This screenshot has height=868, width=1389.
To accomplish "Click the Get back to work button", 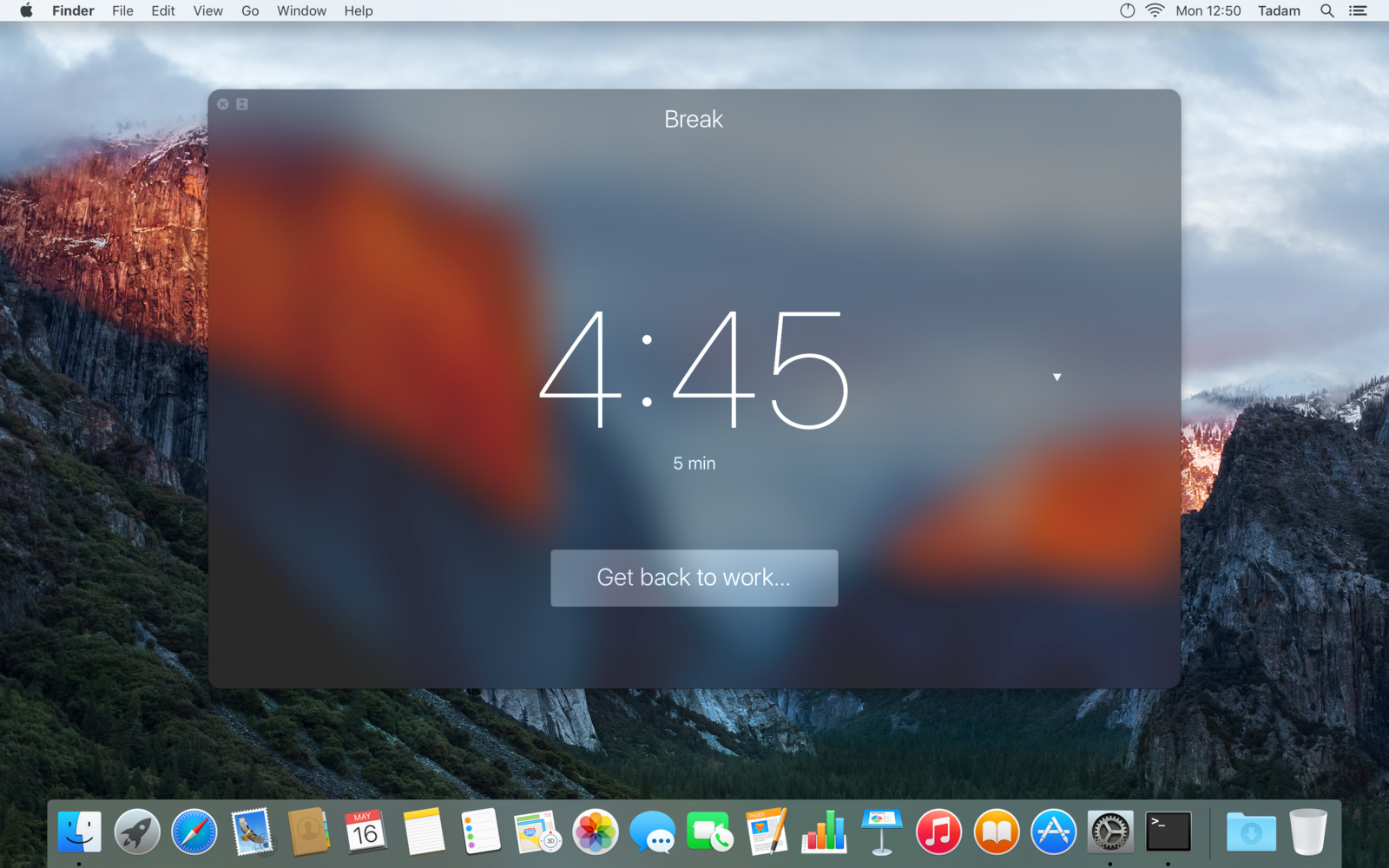I will tap(694, 578).
